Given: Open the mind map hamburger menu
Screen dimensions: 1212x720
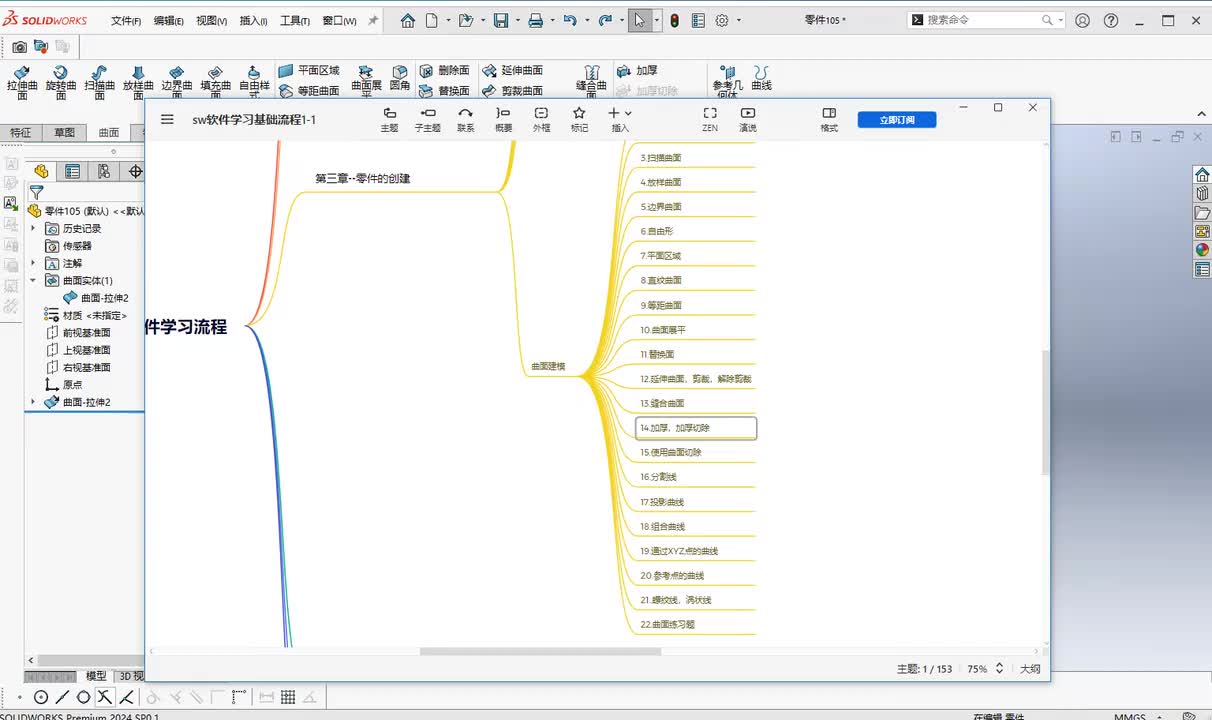Looking at the screenshot, I should 167,119.
